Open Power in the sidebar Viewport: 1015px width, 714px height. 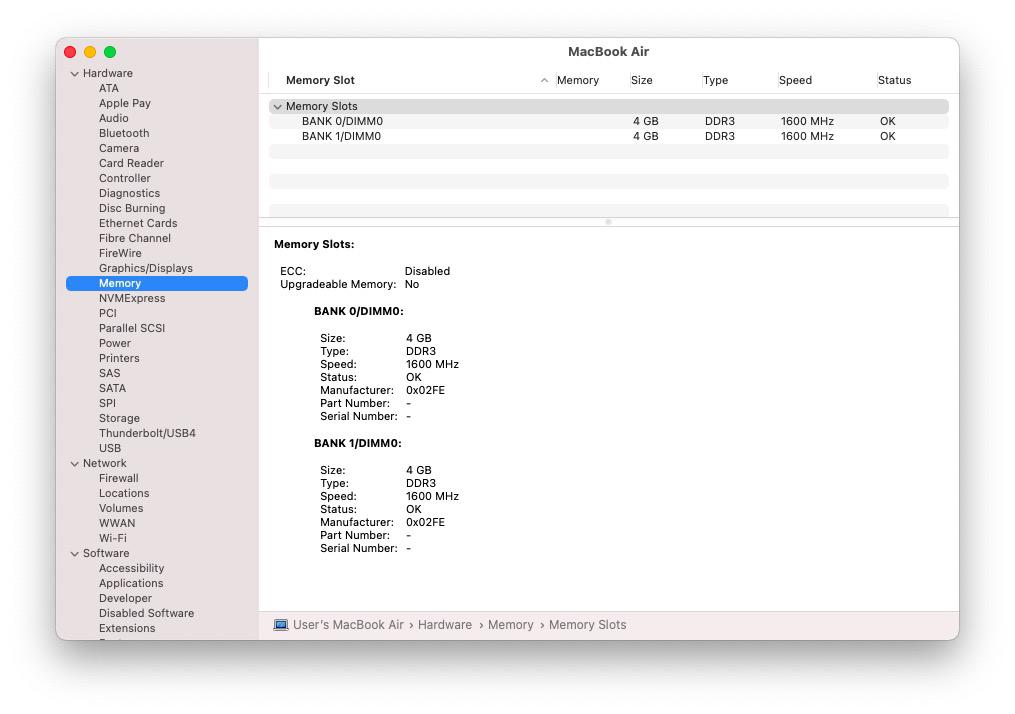pyautogui.click(x=115, y=343)
